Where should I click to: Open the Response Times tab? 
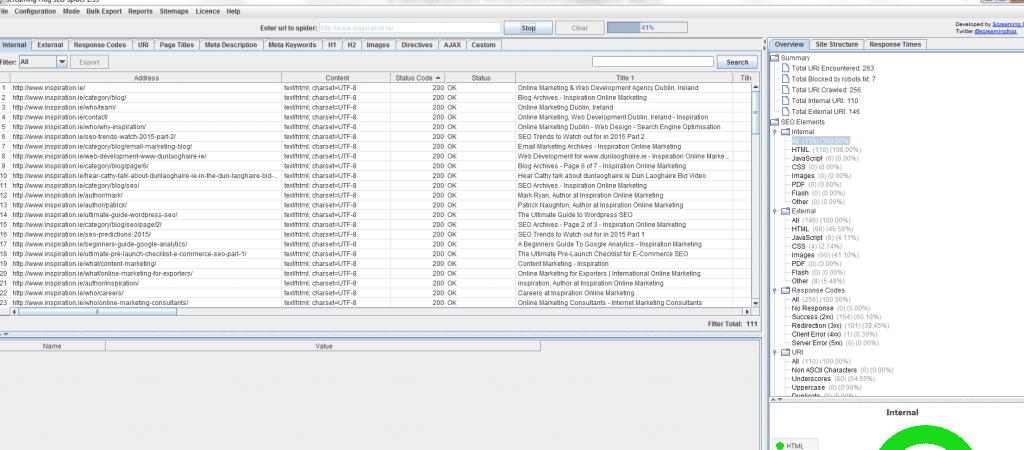(895, 44)
